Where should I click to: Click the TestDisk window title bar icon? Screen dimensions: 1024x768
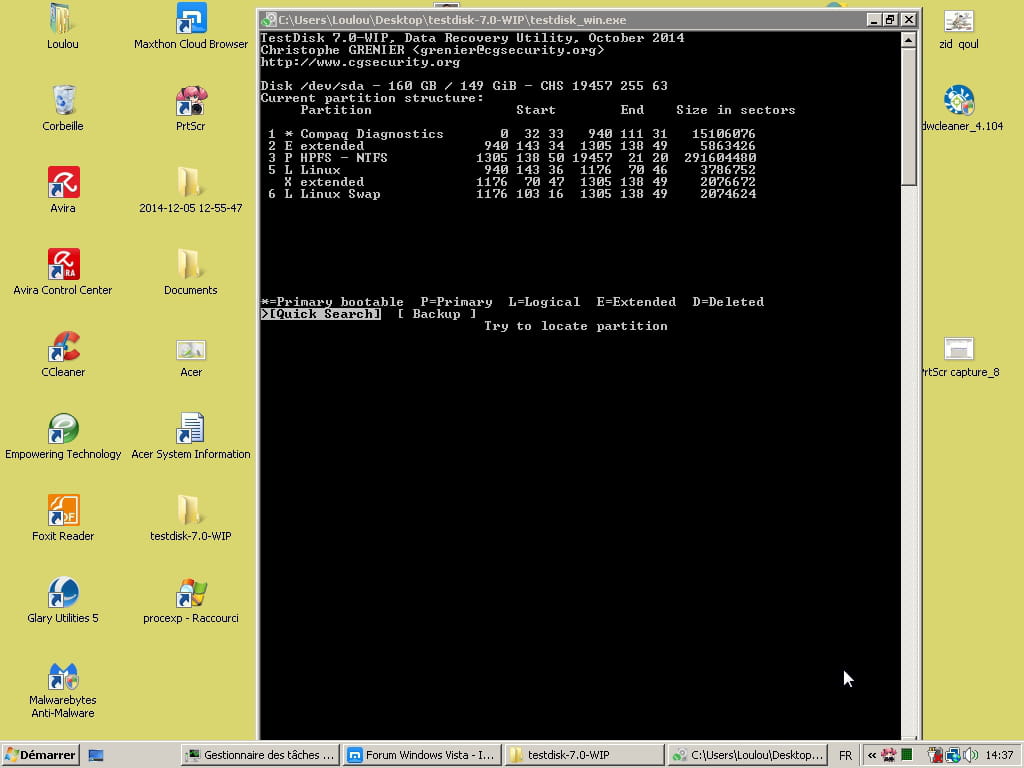(268, 20)
